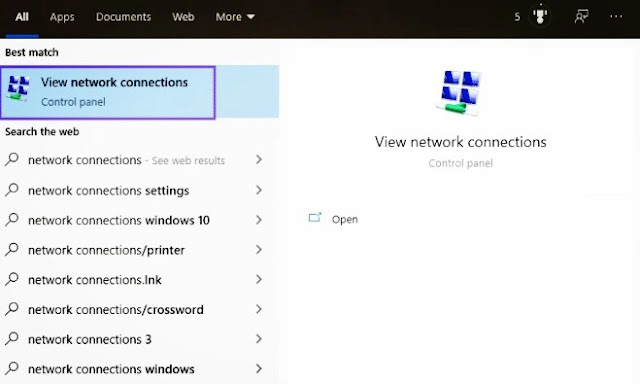The height and width of the screenshot is (384, 640).
Task: Open the rewards trophy icon
Action: click(x=540, y=16)
